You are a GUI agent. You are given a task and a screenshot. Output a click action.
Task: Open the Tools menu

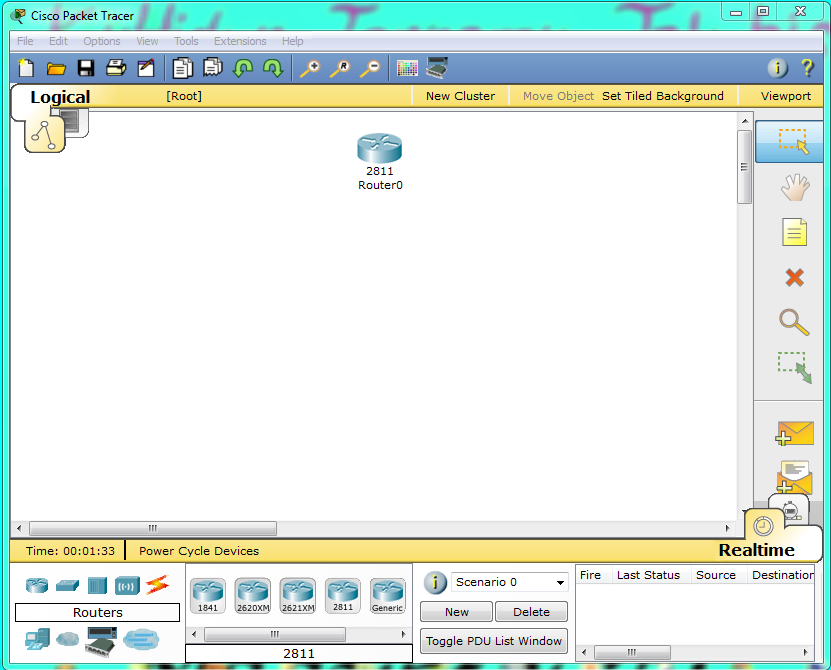click(186, 41)
